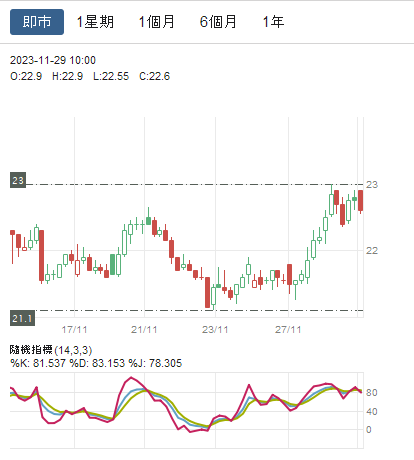The height and width of the screenshot is (460, 414).
Task: Click the 27/11 date axis label
Action: pos(288,330)
